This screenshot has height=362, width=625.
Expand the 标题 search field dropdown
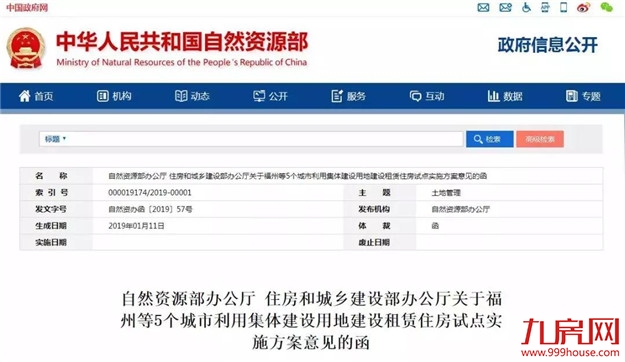click(55, 139)
